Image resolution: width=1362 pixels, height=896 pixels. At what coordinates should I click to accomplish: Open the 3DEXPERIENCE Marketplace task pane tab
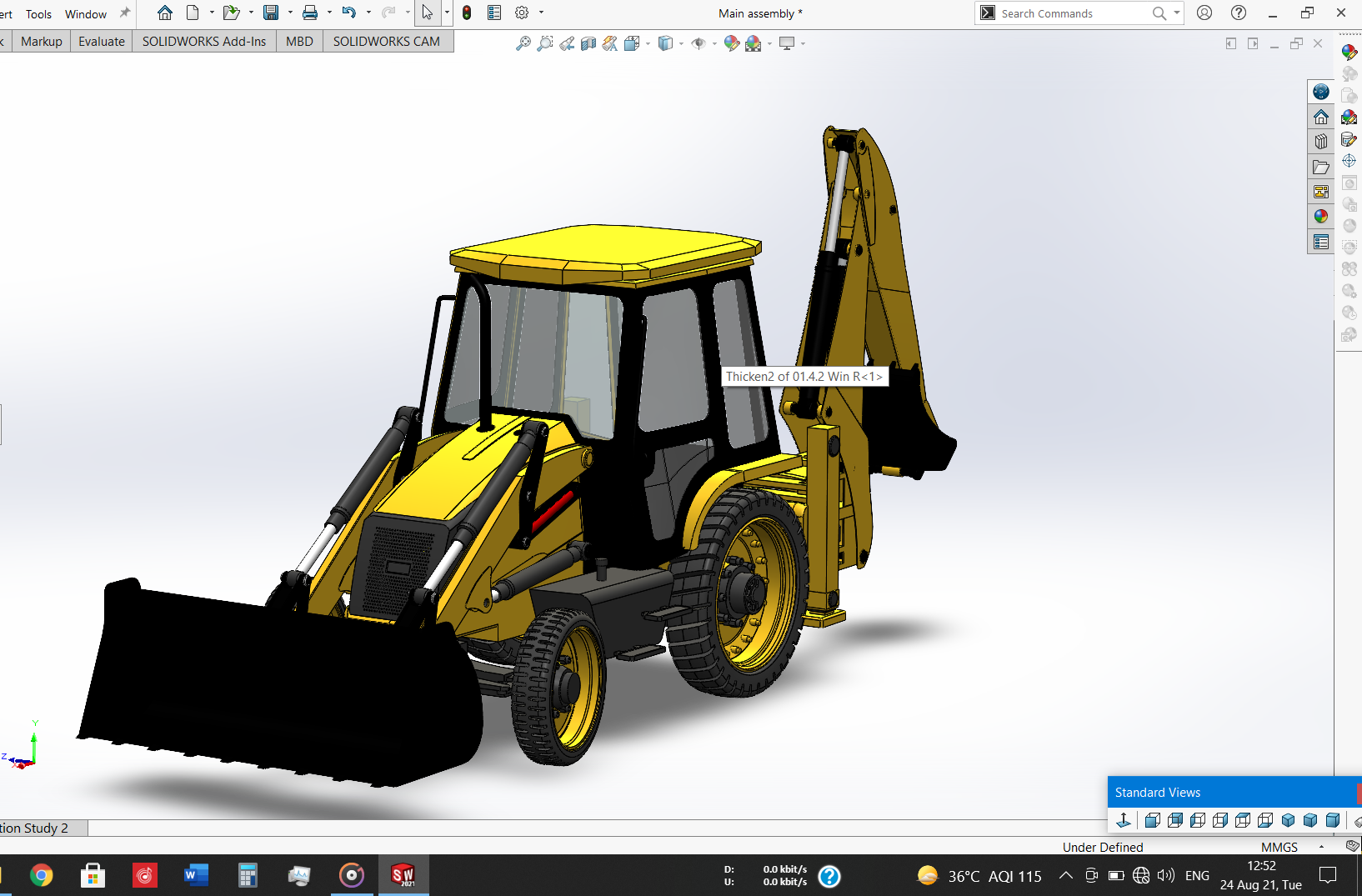[x=1321, y=92]
